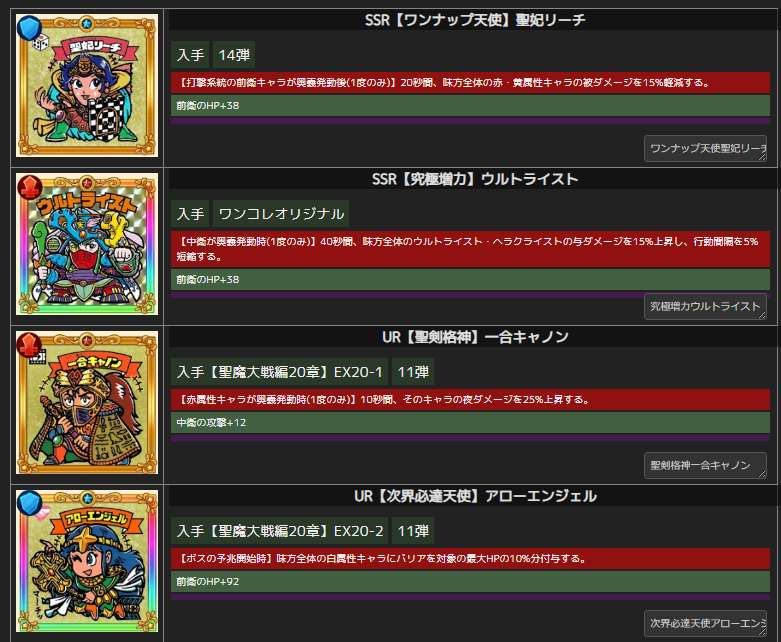The height and width of the screenshot is (642, 781).
Task: Click the ウルトライスト sticker card image
Action: (87, 244)
